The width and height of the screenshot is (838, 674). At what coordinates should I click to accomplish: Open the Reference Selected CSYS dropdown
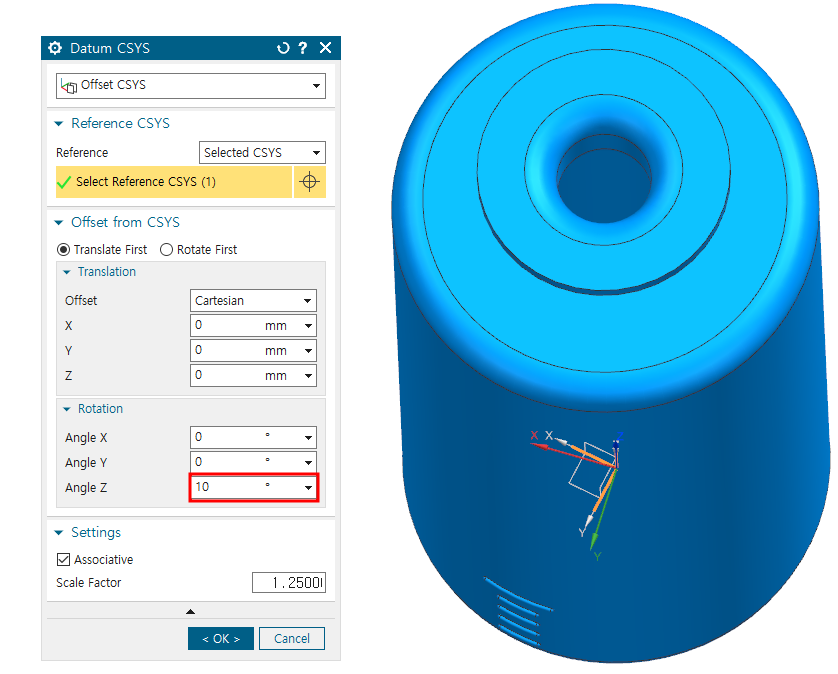316,153
